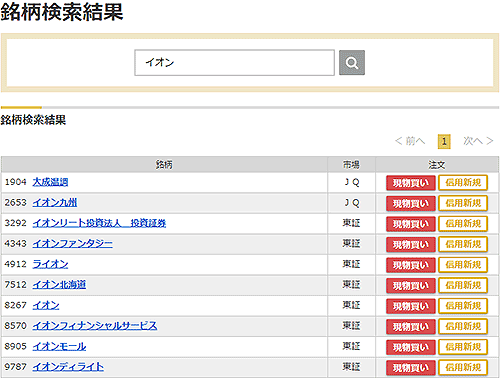Viewport: 500px width, 378px height.
Task: Click stock code 7512
Action: click(15, 285)
